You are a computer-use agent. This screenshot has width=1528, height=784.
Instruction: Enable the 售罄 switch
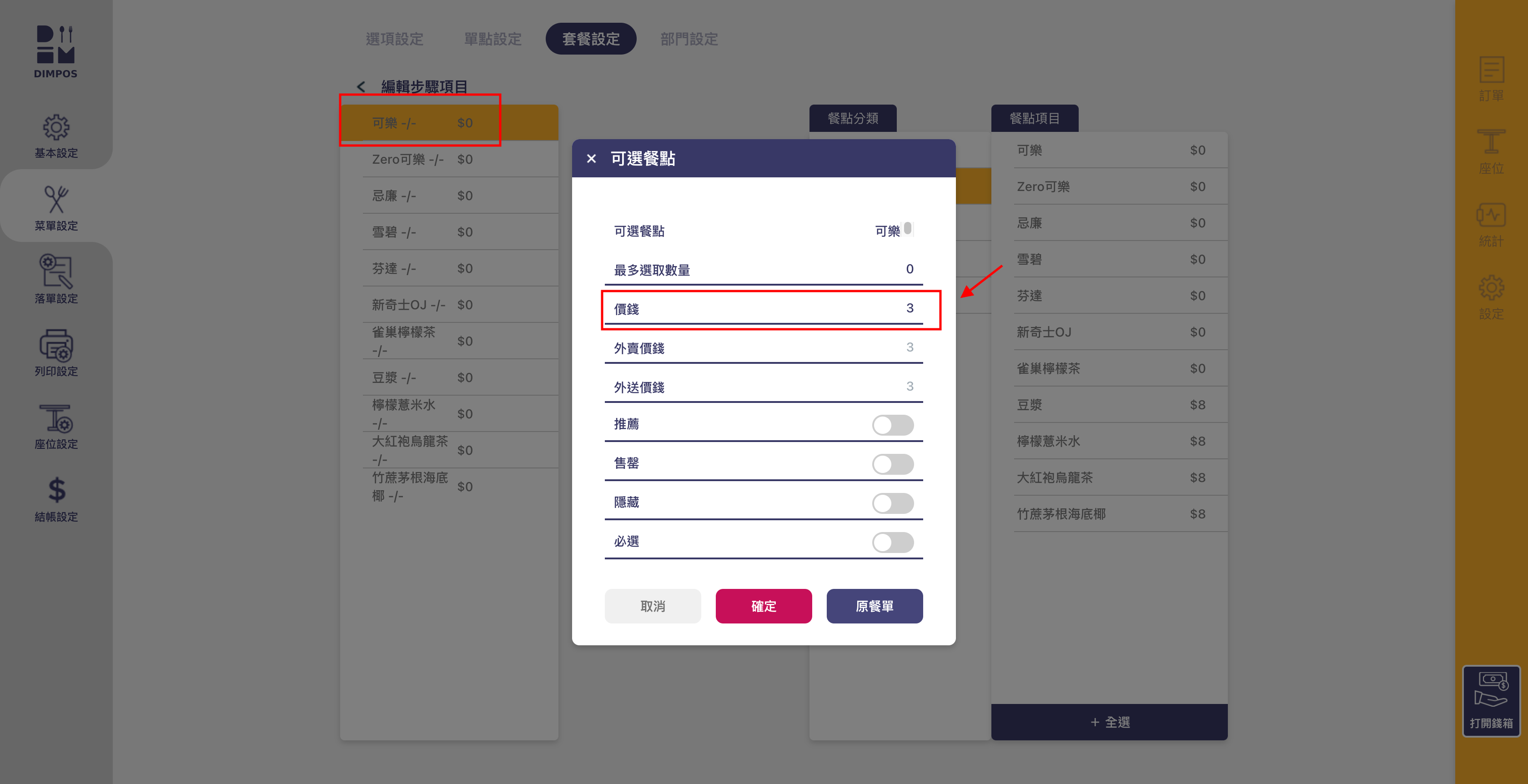click(x=892, y=464)
